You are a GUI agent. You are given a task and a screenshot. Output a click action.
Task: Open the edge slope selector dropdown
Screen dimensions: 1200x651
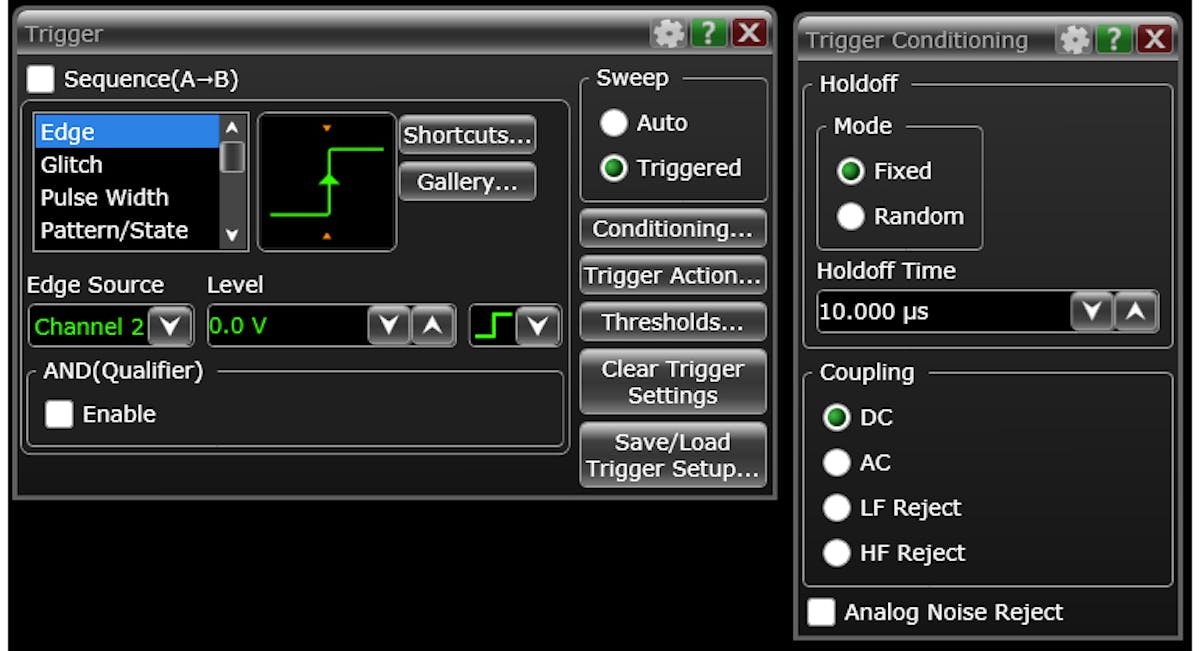536,325
